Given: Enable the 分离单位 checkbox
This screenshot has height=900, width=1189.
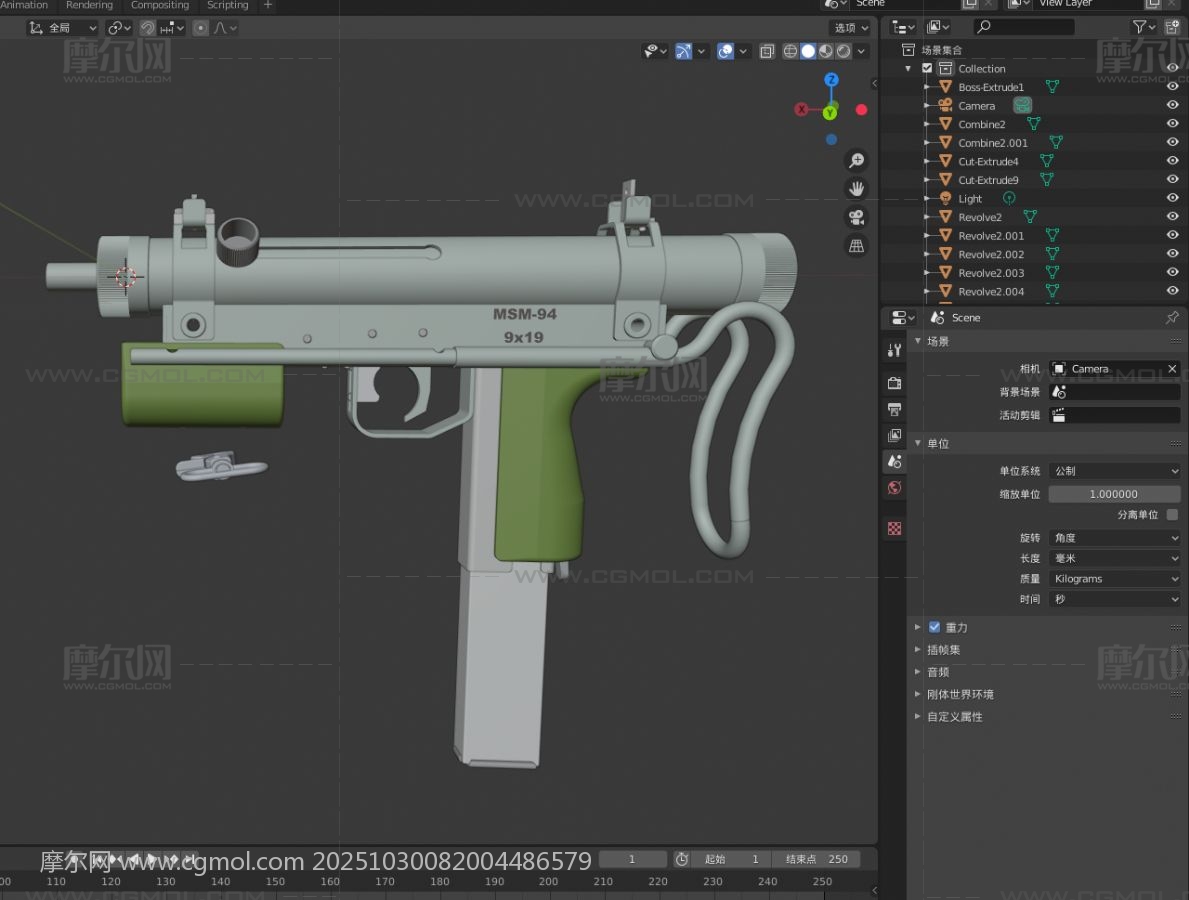Looking at the screenshot, I should pos(1172,515).
